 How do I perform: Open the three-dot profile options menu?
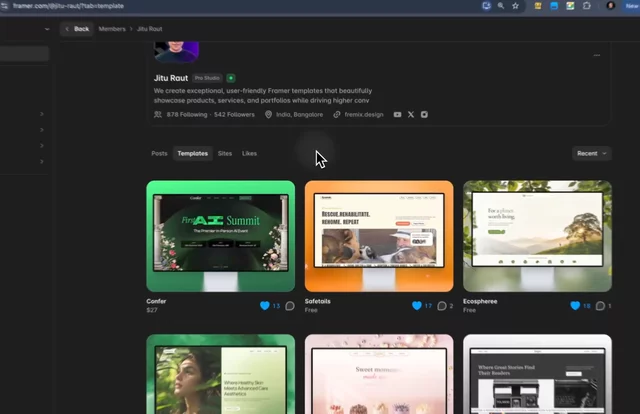tap(597, 55)
